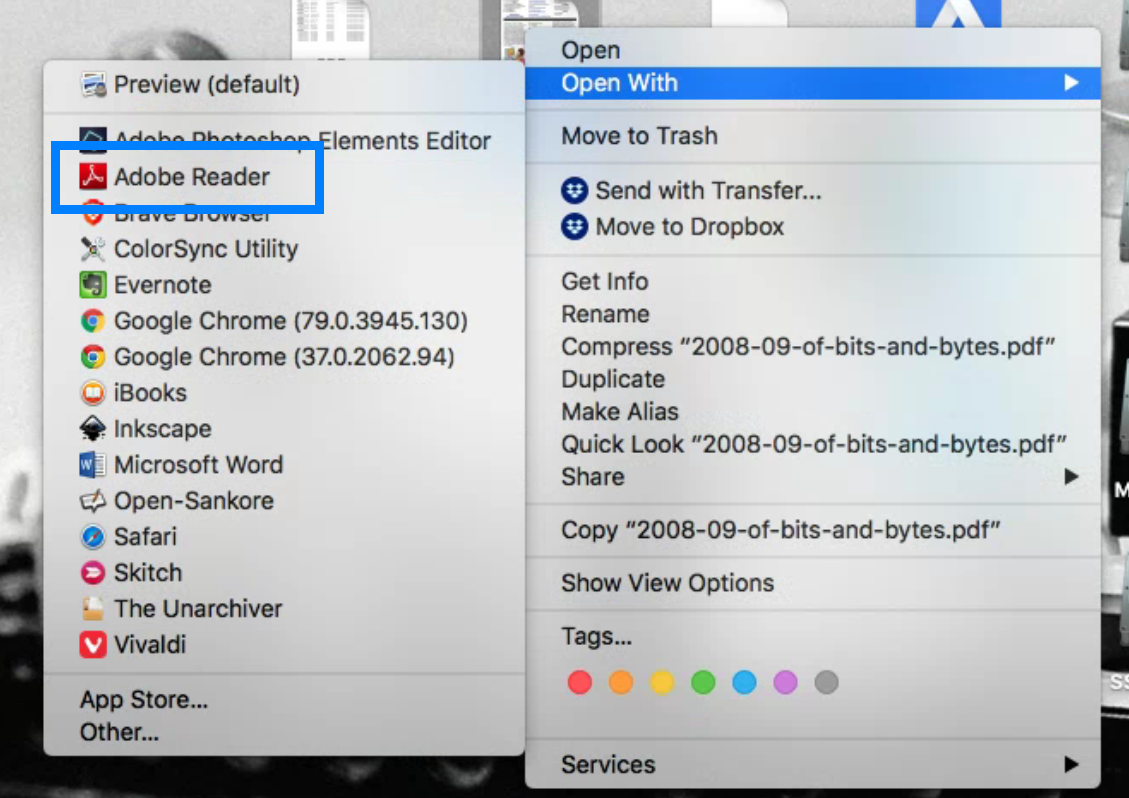Select Evernote from the app list
This screenshot has height=798, width=1129.
pyautogui.click(x=163, y=285)
